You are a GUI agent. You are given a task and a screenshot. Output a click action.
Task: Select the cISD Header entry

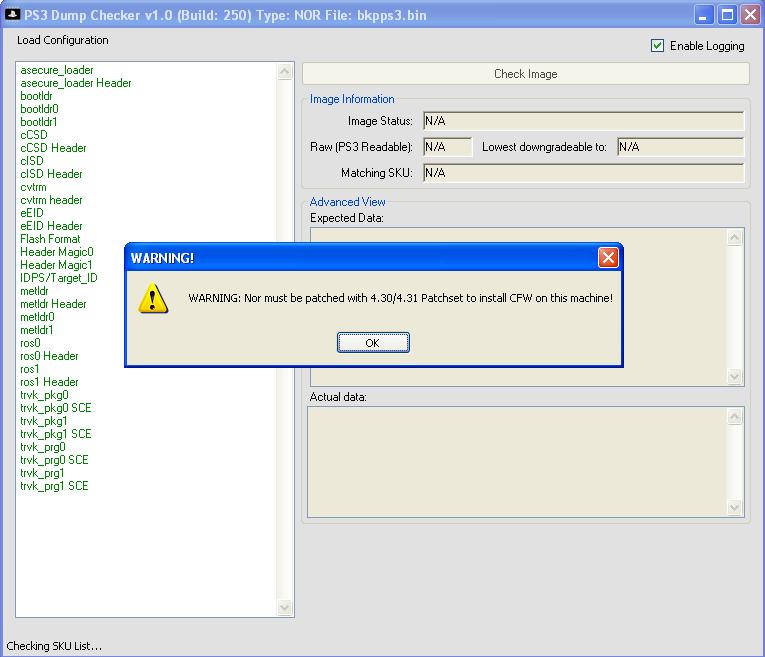click(51, 174)
